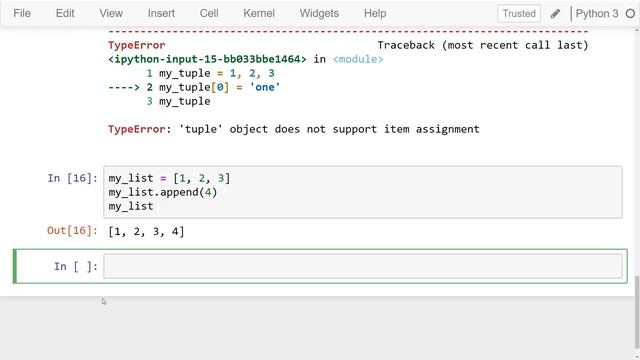Click the ipython-input-15-bb033bbe1464 traceback text
Image resolution: width=640 pixels, height=360 pixels.
207,59
